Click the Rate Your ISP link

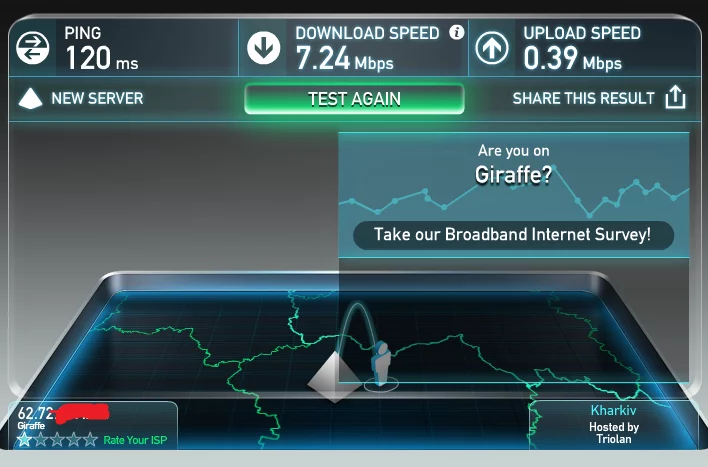[x=135, y=440]
